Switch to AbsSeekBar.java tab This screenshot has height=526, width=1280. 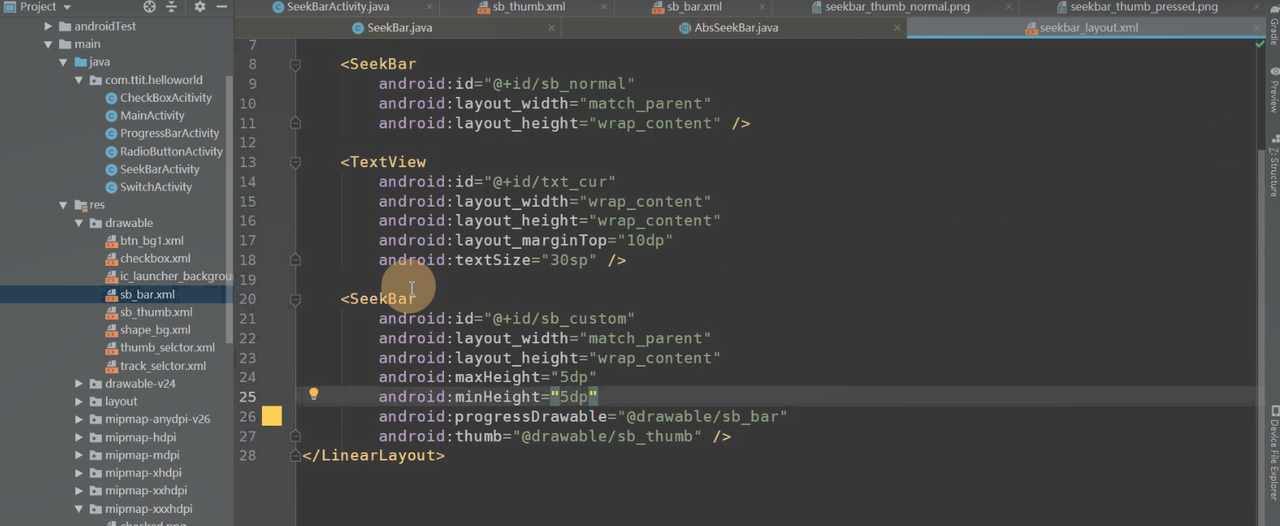coord(735,28)
